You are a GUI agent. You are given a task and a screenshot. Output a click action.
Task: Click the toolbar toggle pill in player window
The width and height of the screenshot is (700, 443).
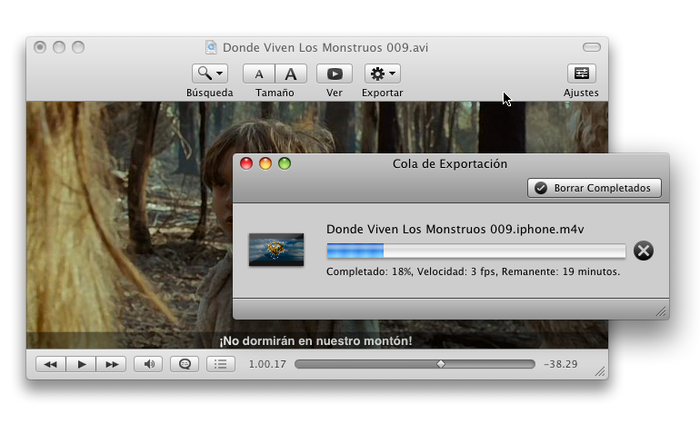coord(592,47)
